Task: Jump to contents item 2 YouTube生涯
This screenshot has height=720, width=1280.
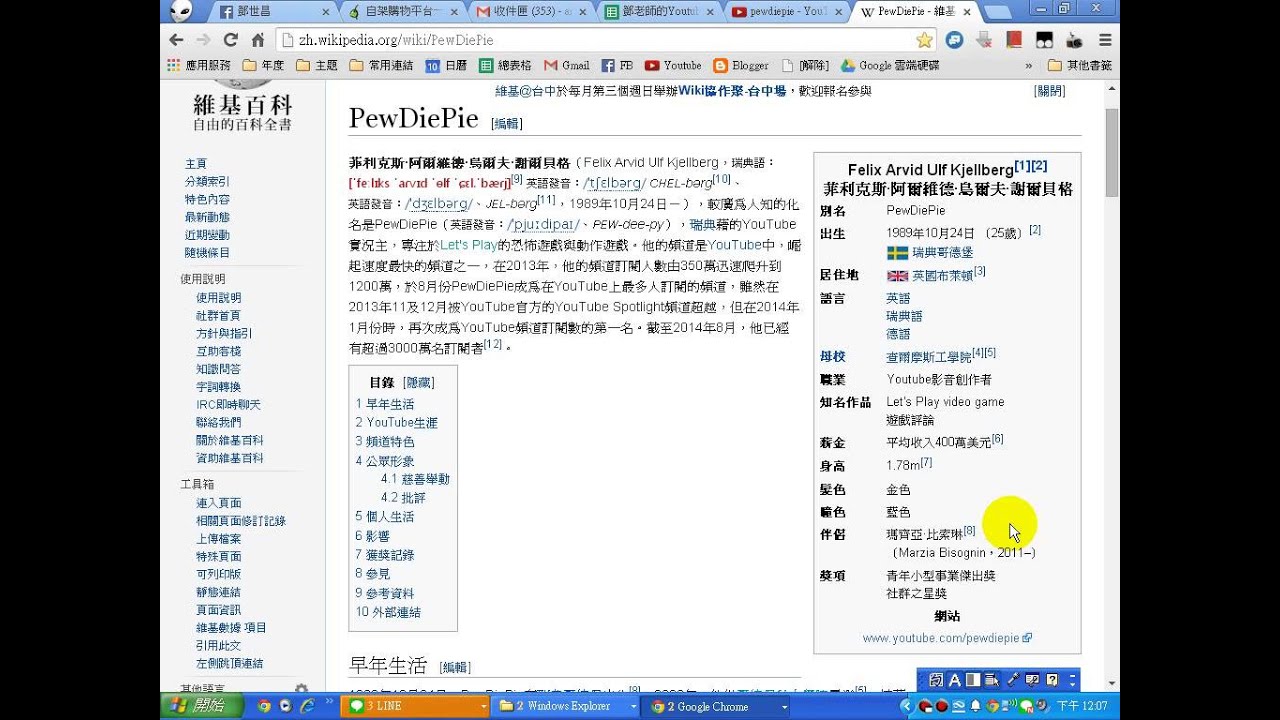Action: 397,423
